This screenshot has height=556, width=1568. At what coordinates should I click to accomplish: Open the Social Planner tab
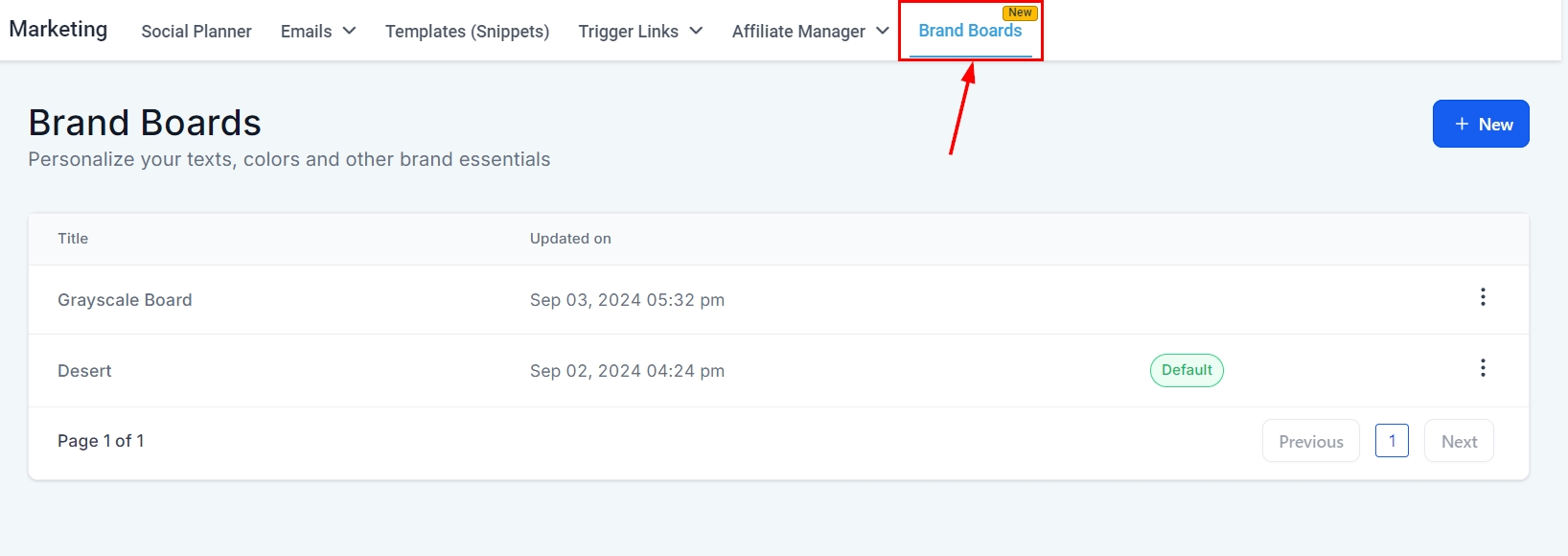pyautogui.click(x=196, y=32)
